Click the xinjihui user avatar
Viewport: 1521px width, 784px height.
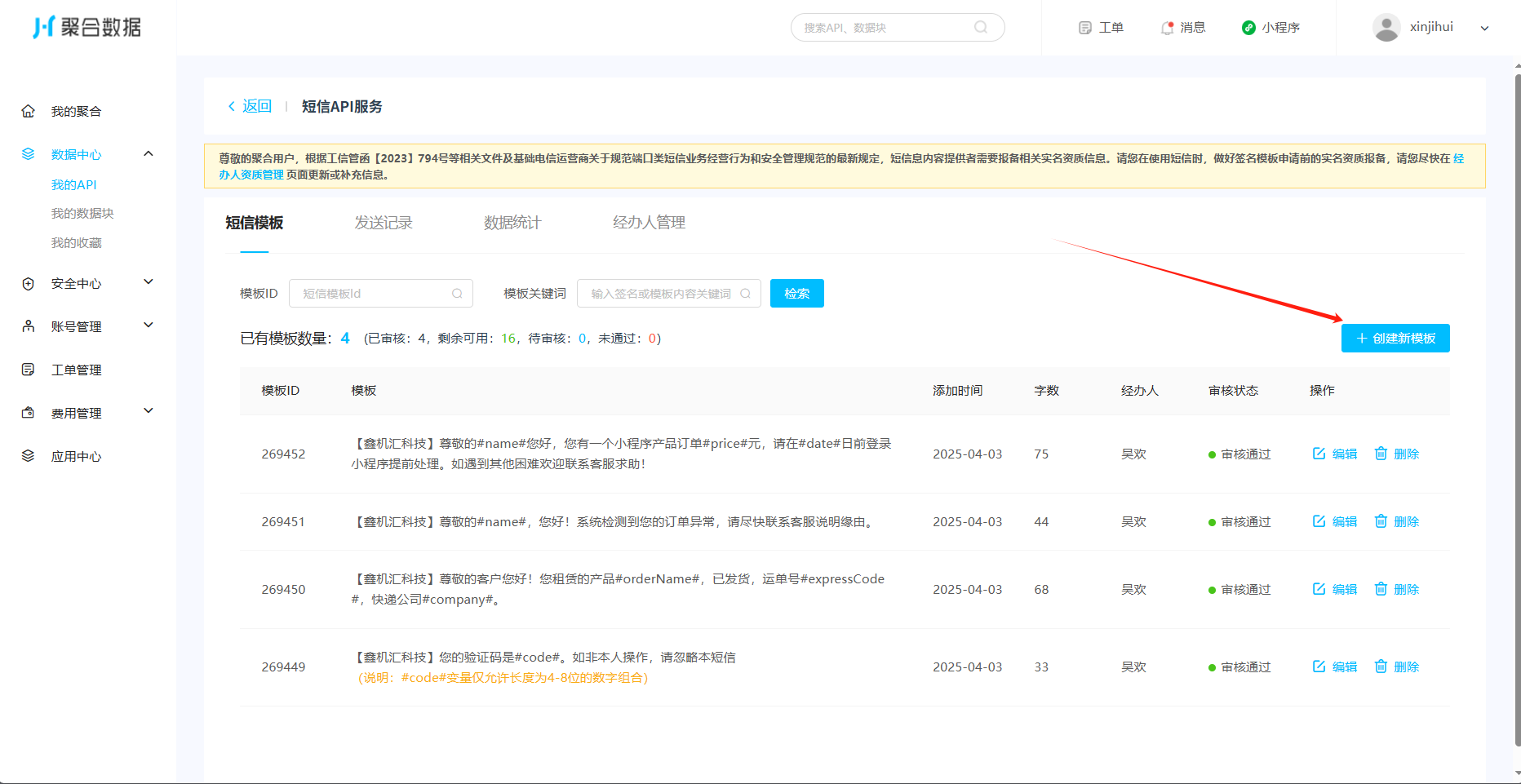[x=1386, y=27]
